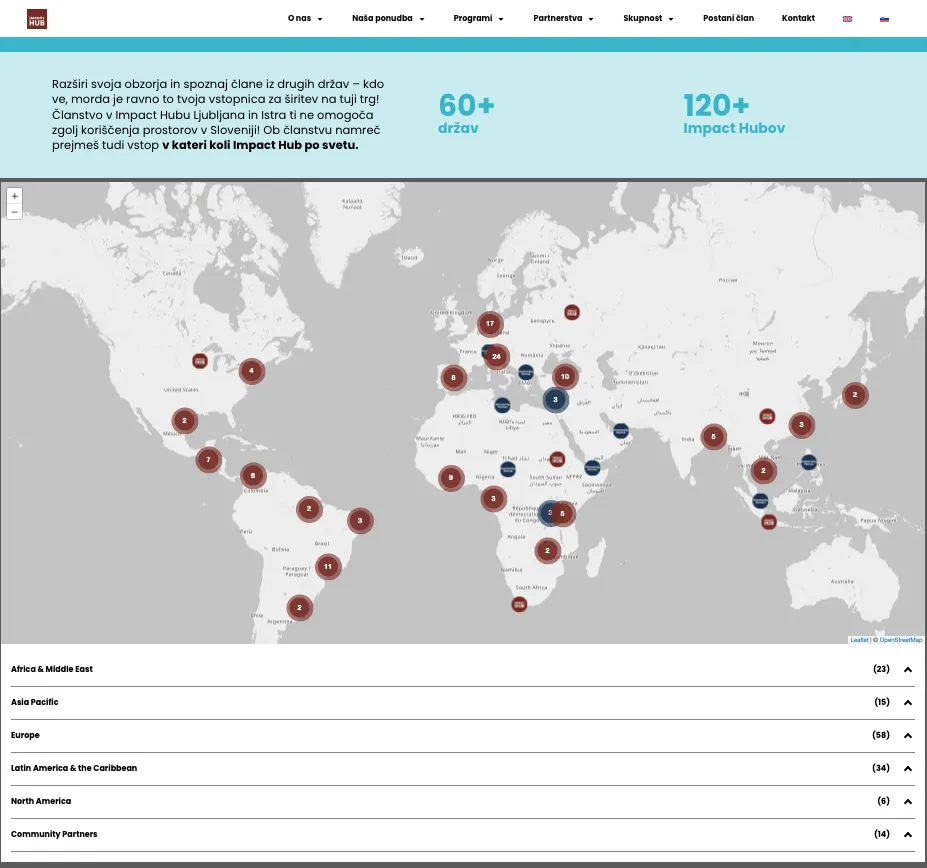927x868 pixels.
Task: Expand the Europe list chevron
Action: click(x=907, y=736)
